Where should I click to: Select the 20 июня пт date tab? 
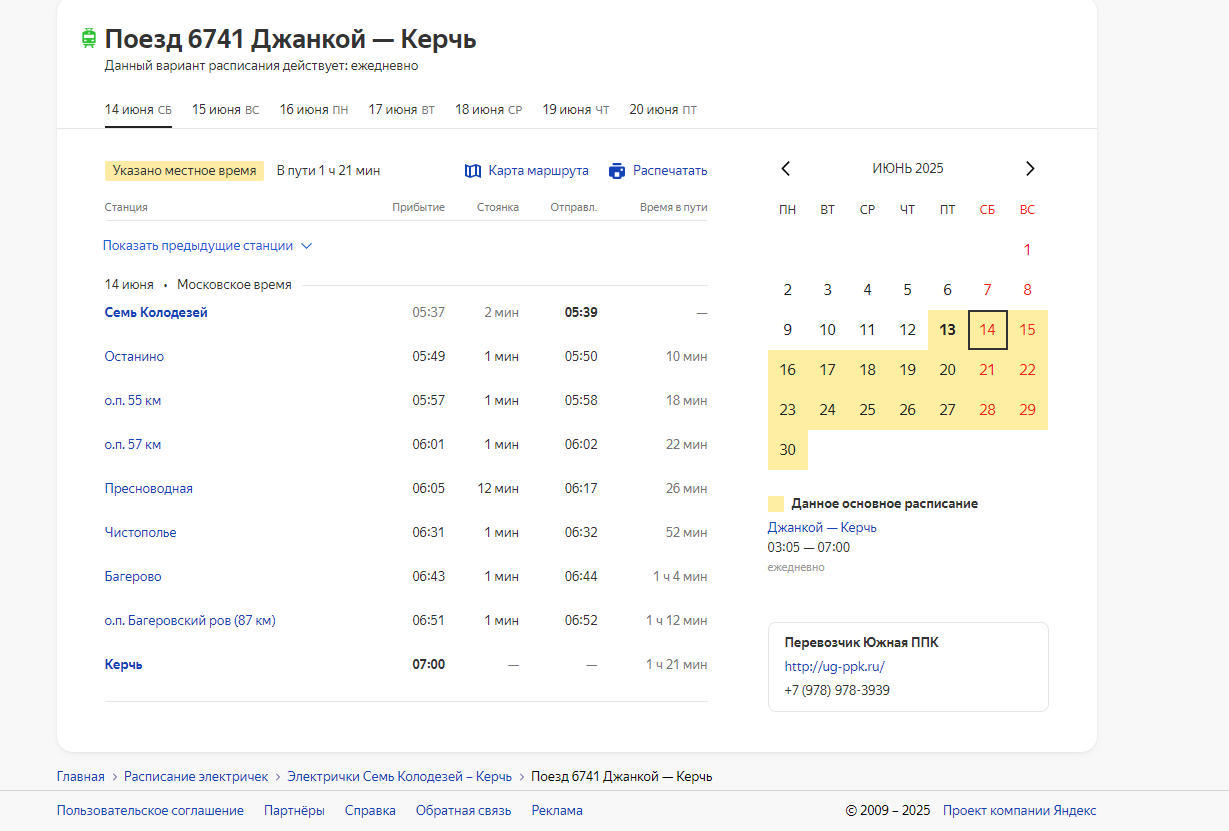[x=663, y=110]
